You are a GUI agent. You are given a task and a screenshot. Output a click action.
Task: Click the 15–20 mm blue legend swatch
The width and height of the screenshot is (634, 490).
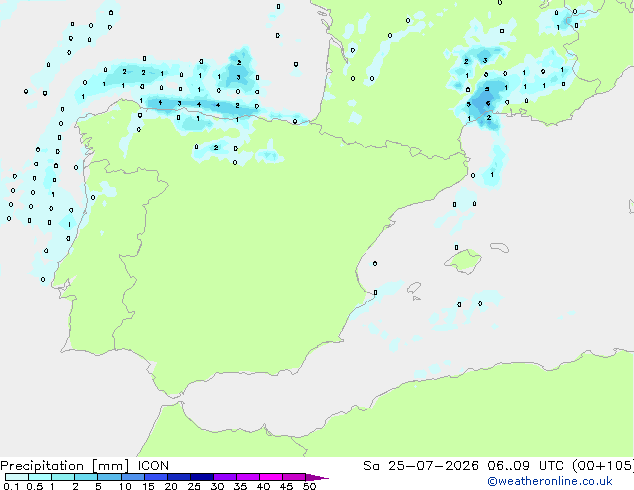pyautogui.click(x=156, y=477)
